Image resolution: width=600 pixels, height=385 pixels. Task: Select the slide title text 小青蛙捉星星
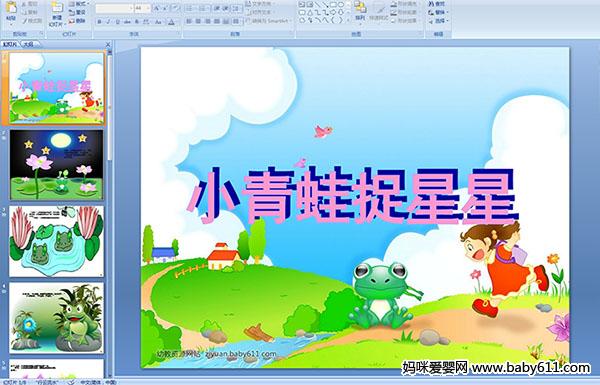[x=352, y=196]
